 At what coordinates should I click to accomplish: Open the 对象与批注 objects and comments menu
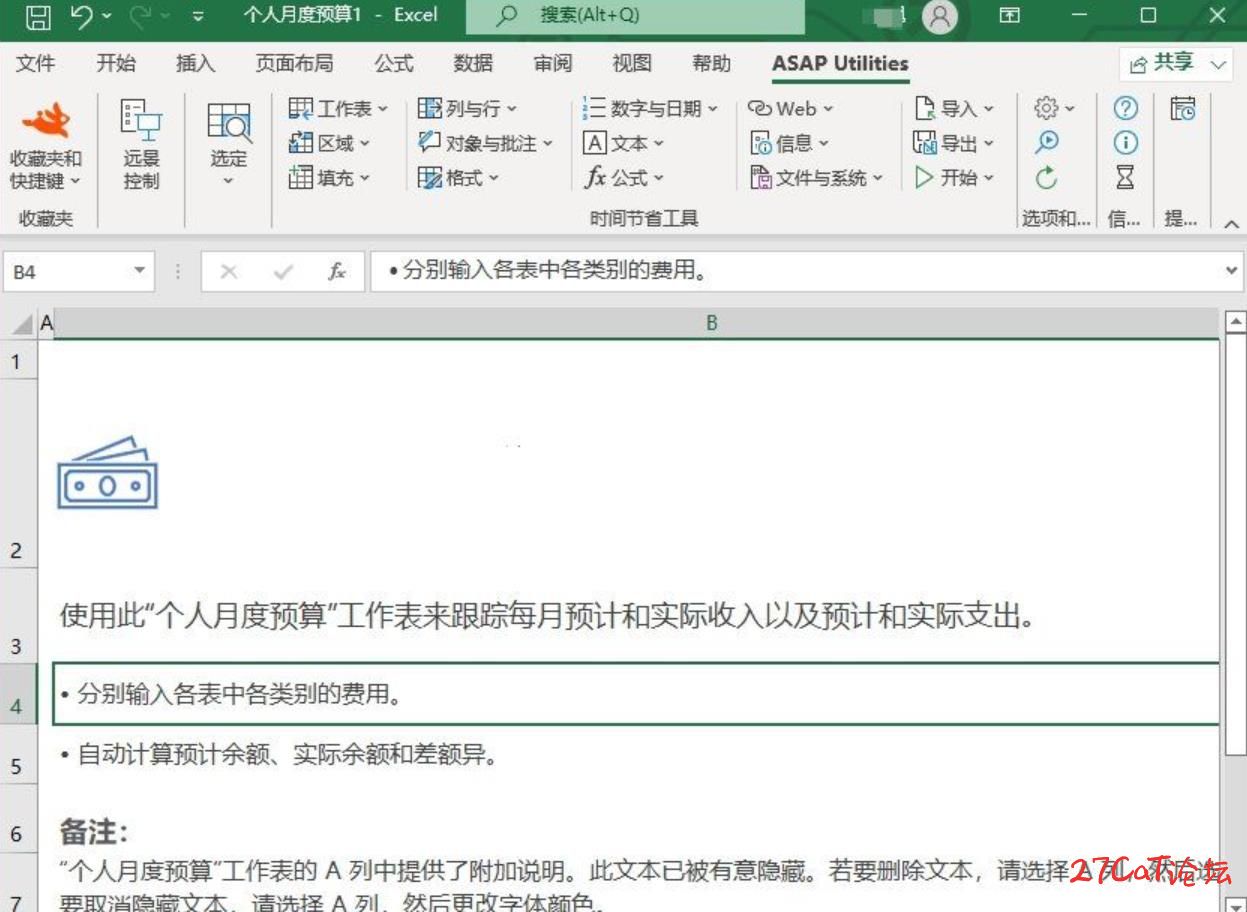point(485,143)
